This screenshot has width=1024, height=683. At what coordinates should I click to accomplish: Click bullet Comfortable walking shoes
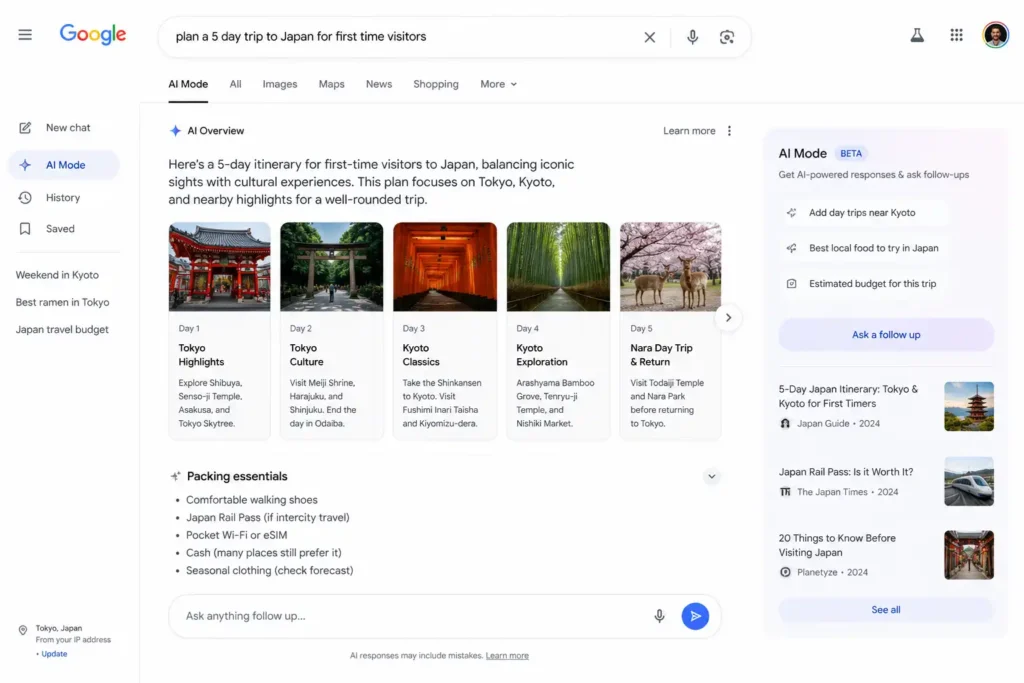[251, 500]
